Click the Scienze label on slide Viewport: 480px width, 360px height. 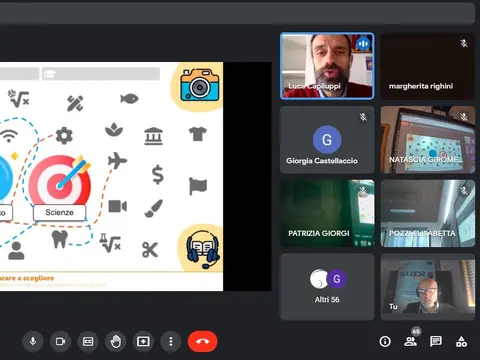tap(59, 212)
